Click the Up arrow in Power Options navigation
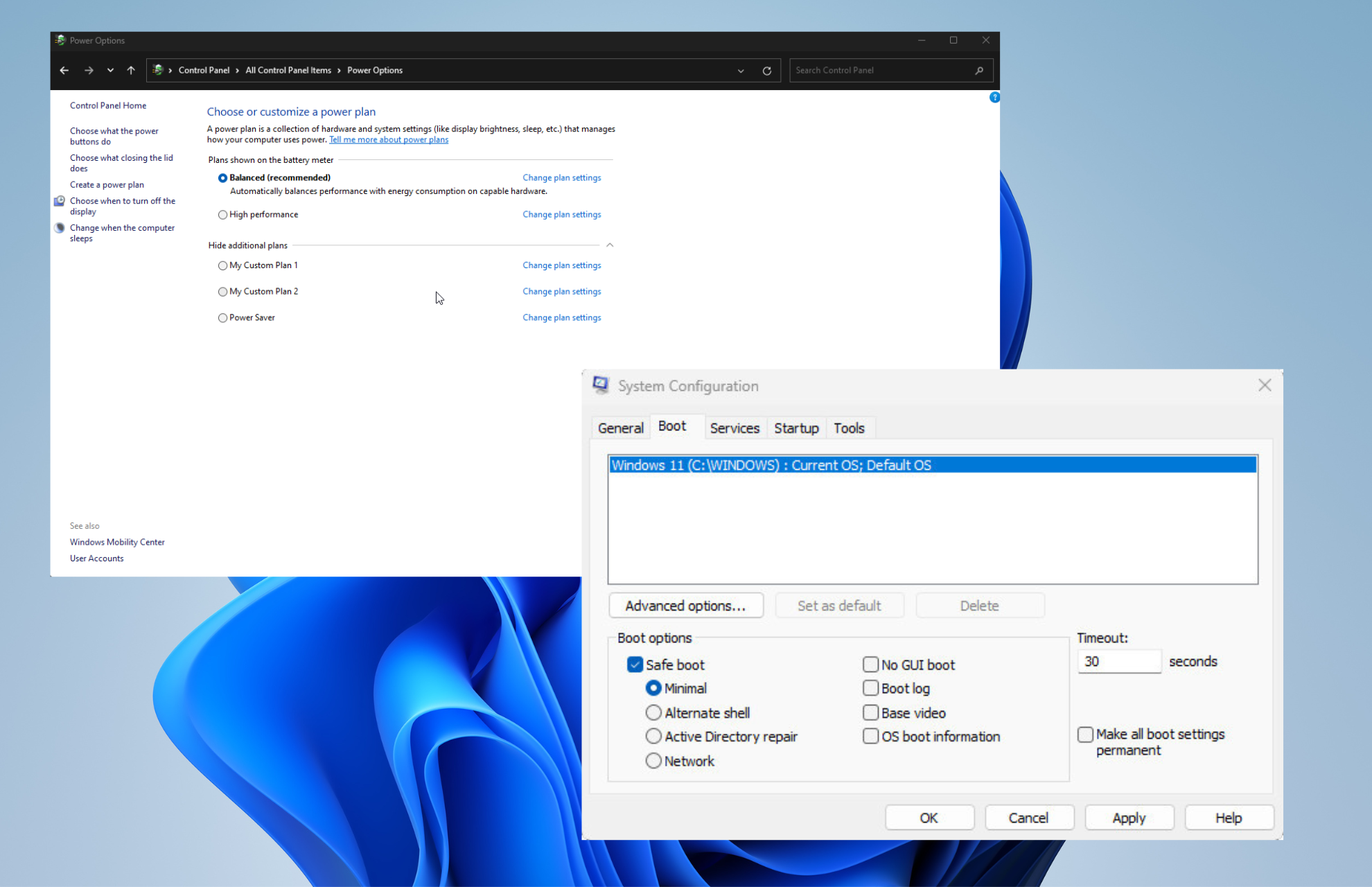This screenshot has height=887, width=1372. pos(131,70)
